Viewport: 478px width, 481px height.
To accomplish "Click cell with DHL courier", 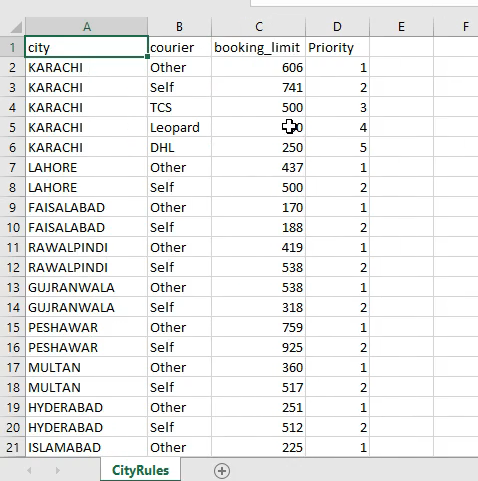I will 179,147.
